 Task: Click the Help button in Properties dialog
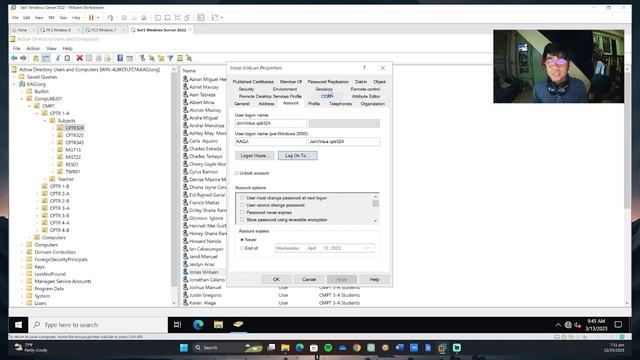coord(374,280)
